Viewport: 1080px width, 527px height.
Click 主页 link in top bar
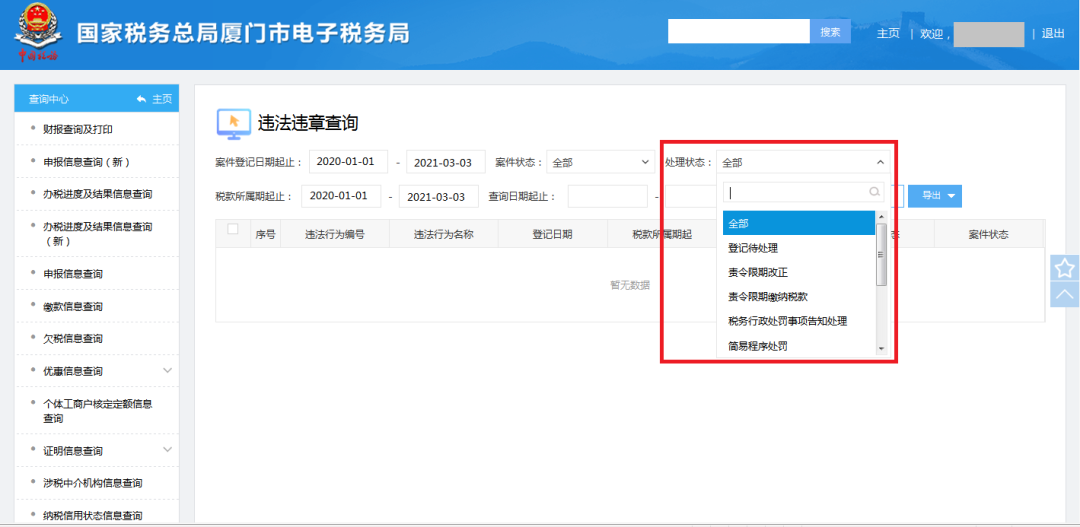888,33
